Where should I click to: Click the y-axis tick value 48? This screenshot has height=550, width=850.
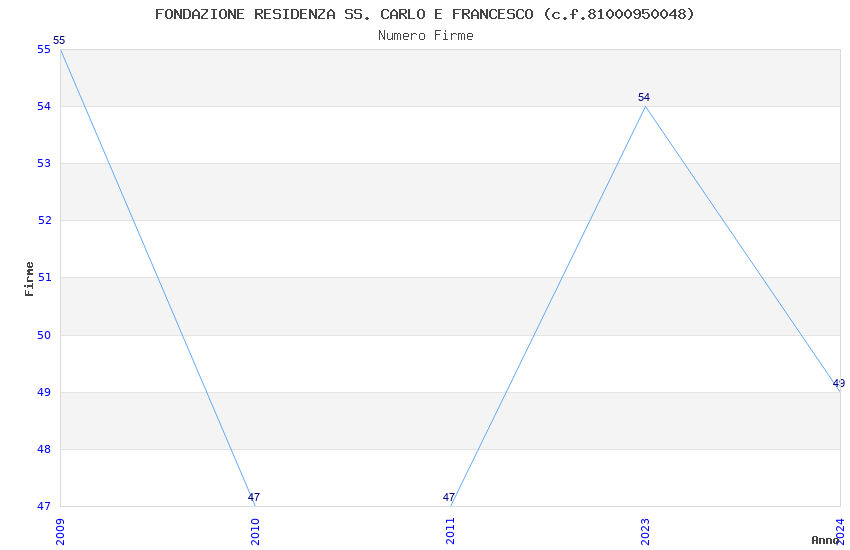44,449
